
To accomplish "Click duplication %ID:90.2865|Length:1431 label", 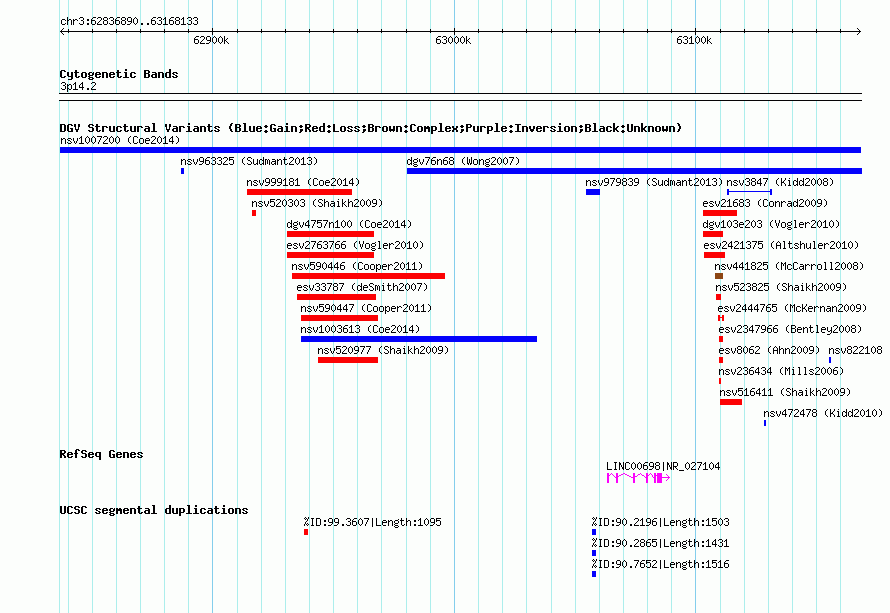I will pyautogui.click(x=661, y=543).
